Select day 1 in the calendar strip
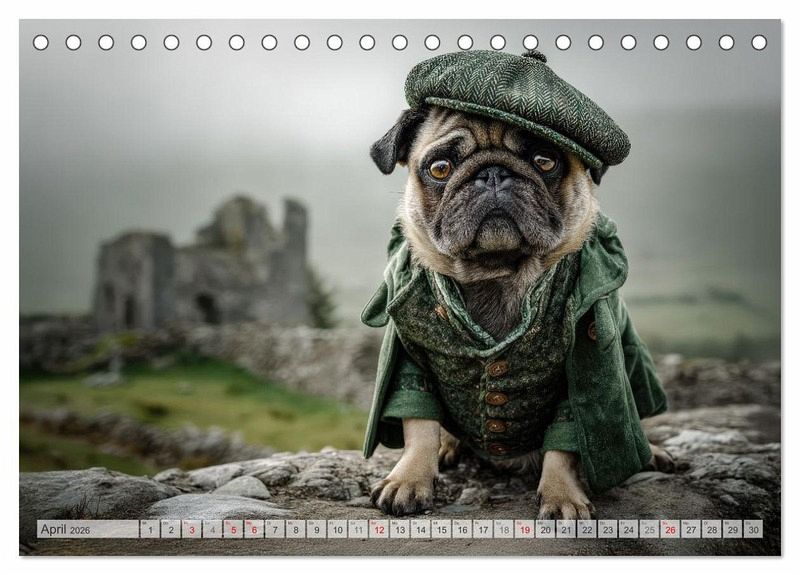Viewport: 800px width, 575px height. 149,530
